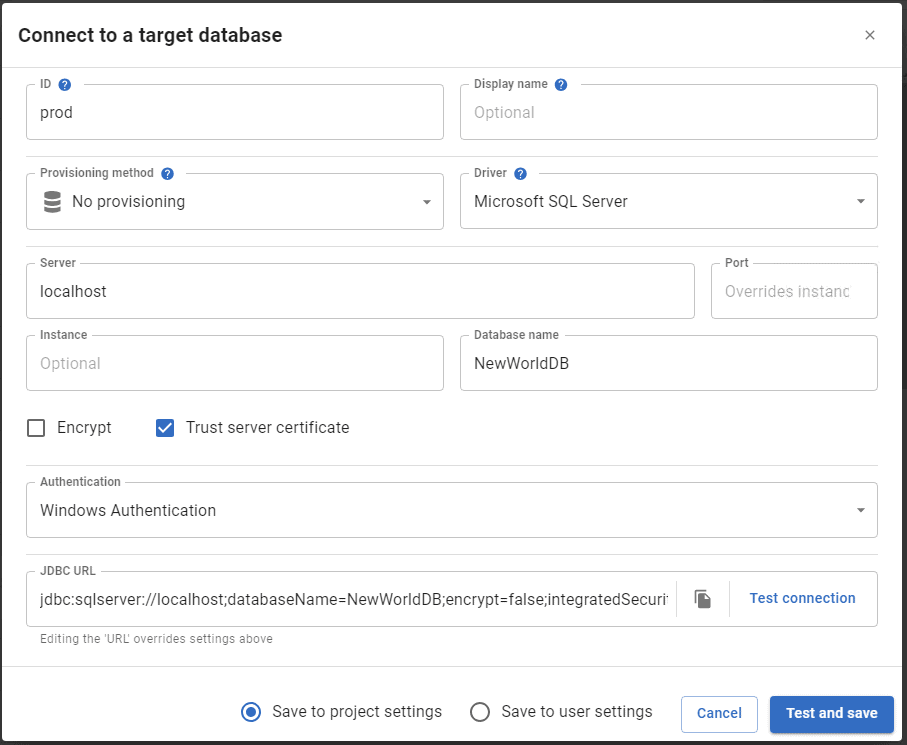Click the Database name field

[669, 363]
